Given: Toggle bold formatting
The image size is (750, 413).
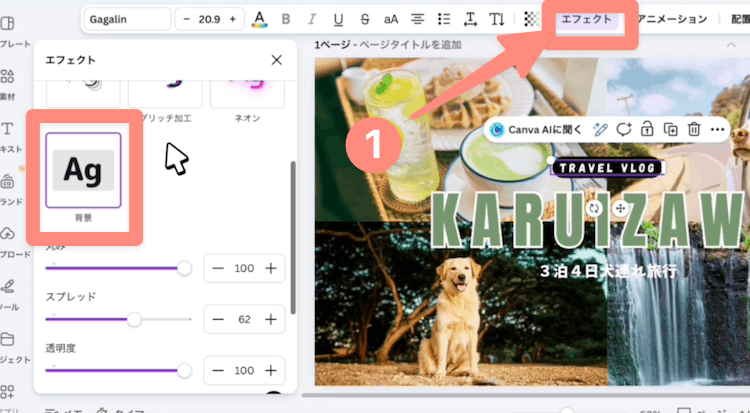Looking at the screenshot, I should (x=286, y=19).
